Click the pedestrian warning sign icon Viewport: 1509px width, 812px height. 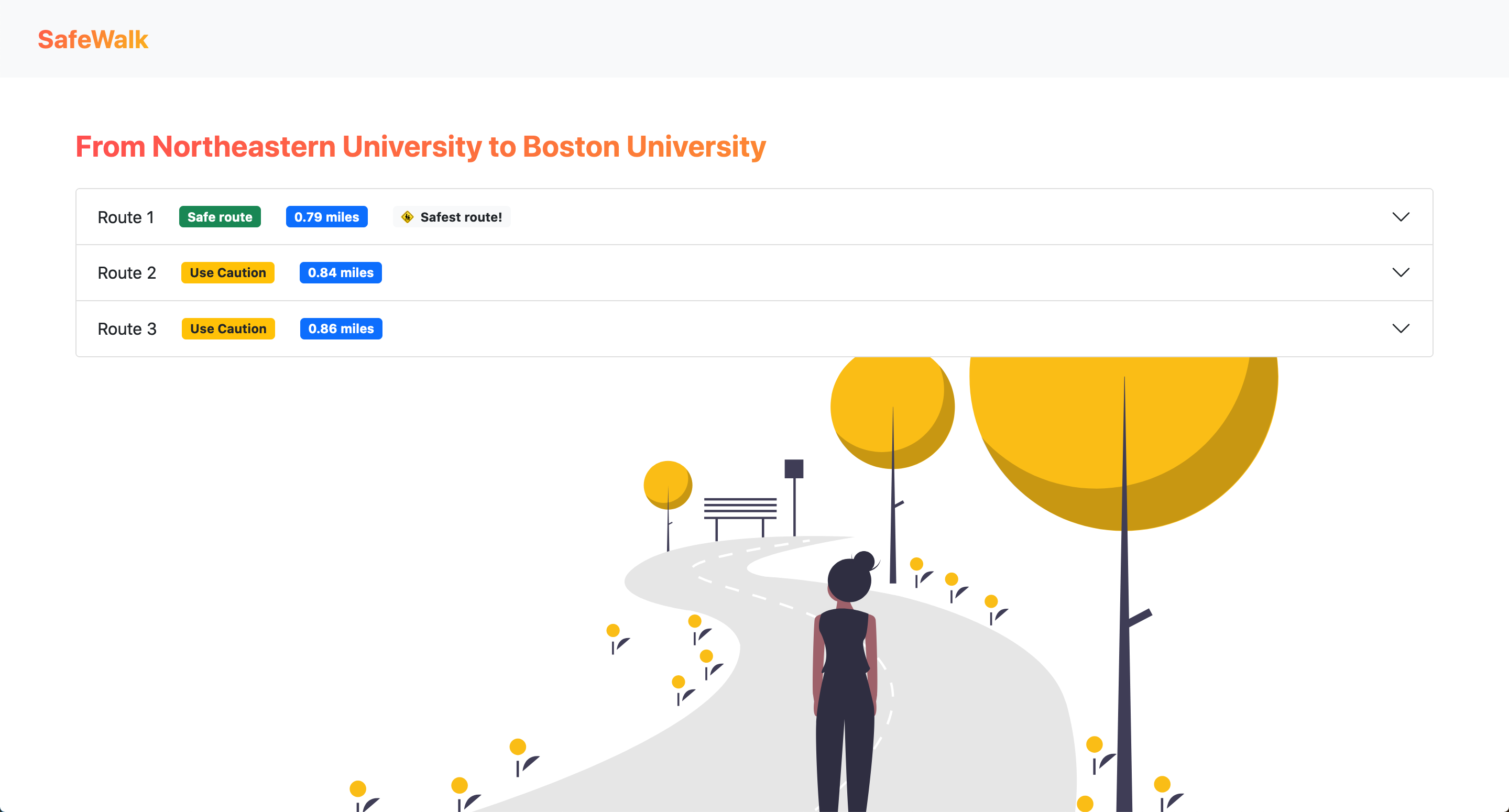(x=407, y=217)
